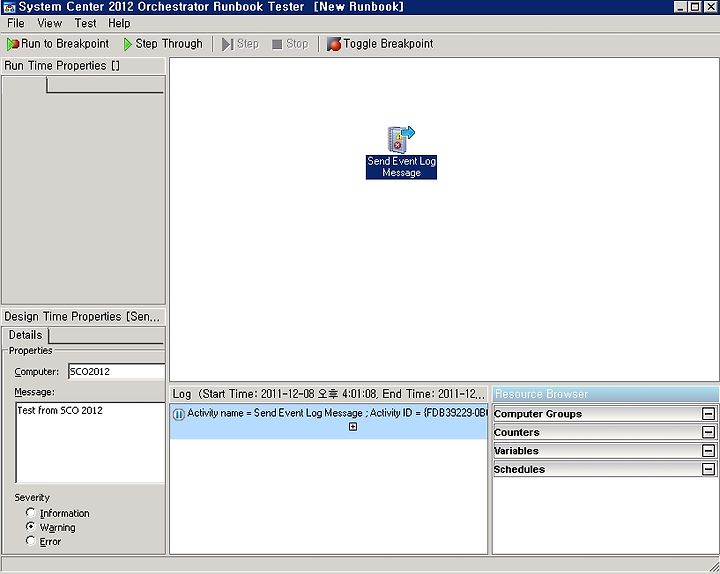Expand the log entry details plus box
This screenshot has width=720, height=574.
pos(353,427)
